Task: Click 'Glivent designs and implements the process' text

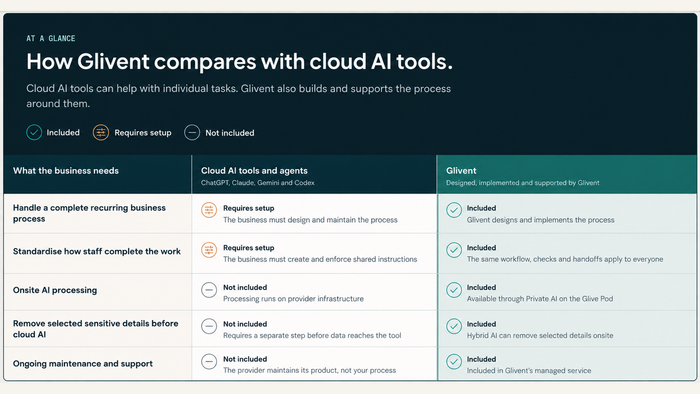Action: pos(541,220)
